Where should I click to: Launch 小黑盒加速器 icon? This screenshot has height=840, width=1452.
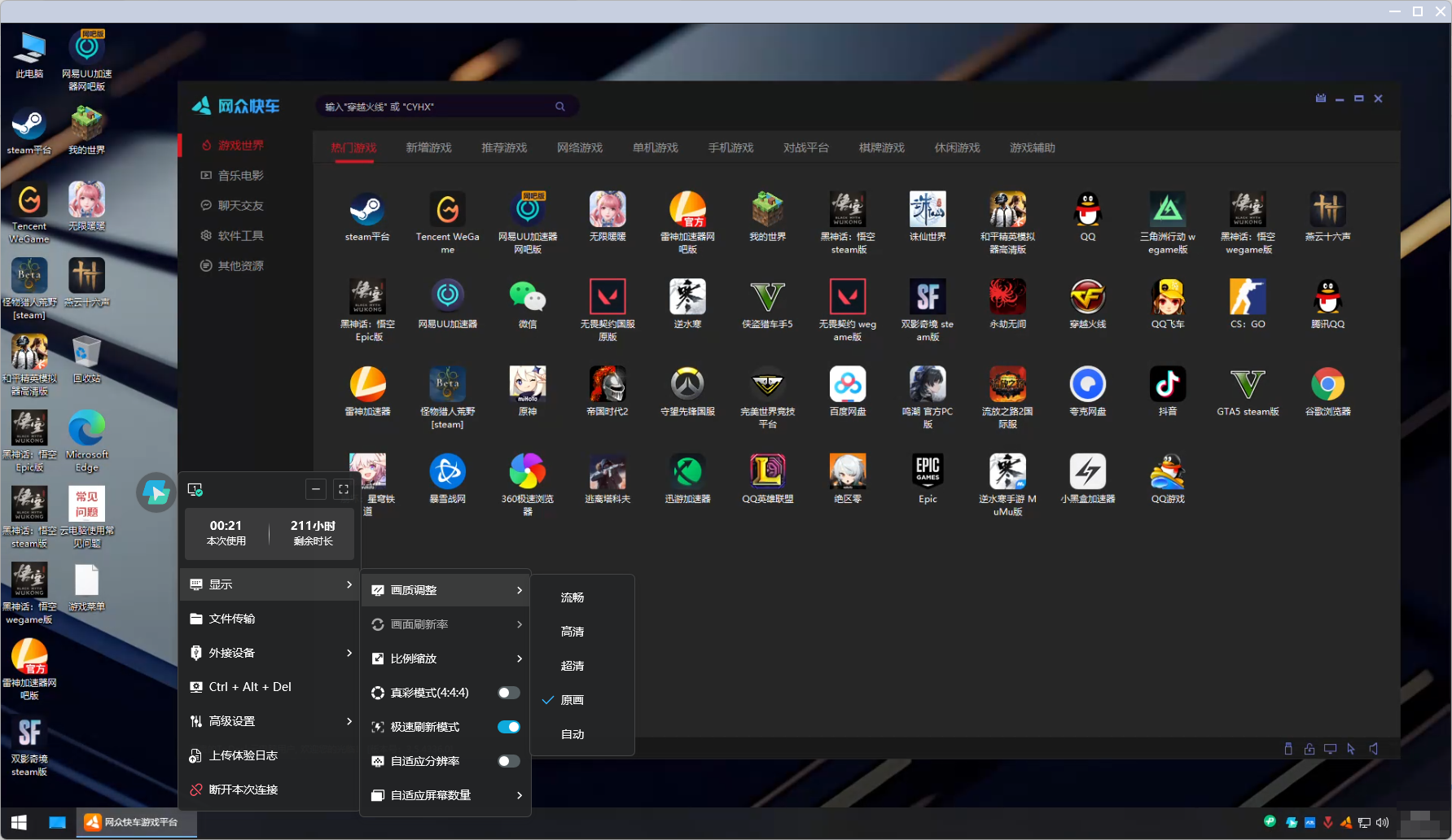pyautogui.click(x=1088, y=478)
